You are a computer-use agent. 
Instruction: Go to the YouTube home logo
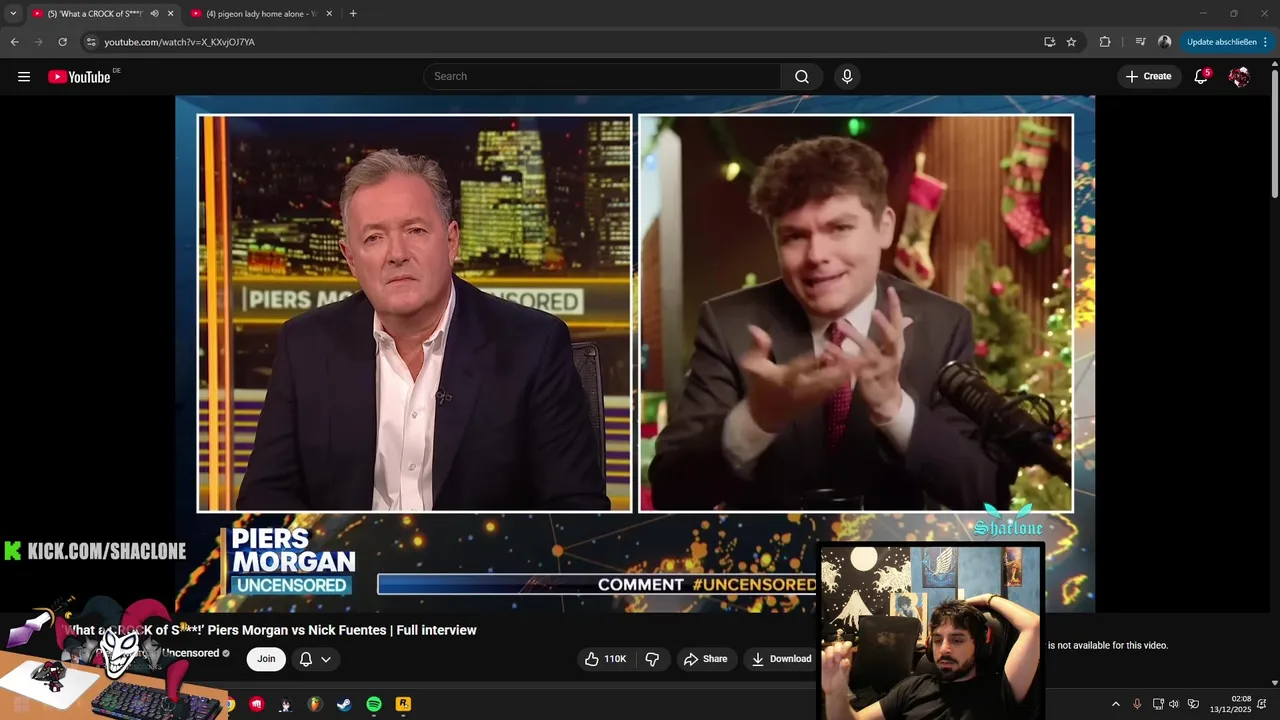[x=79, y=77]
